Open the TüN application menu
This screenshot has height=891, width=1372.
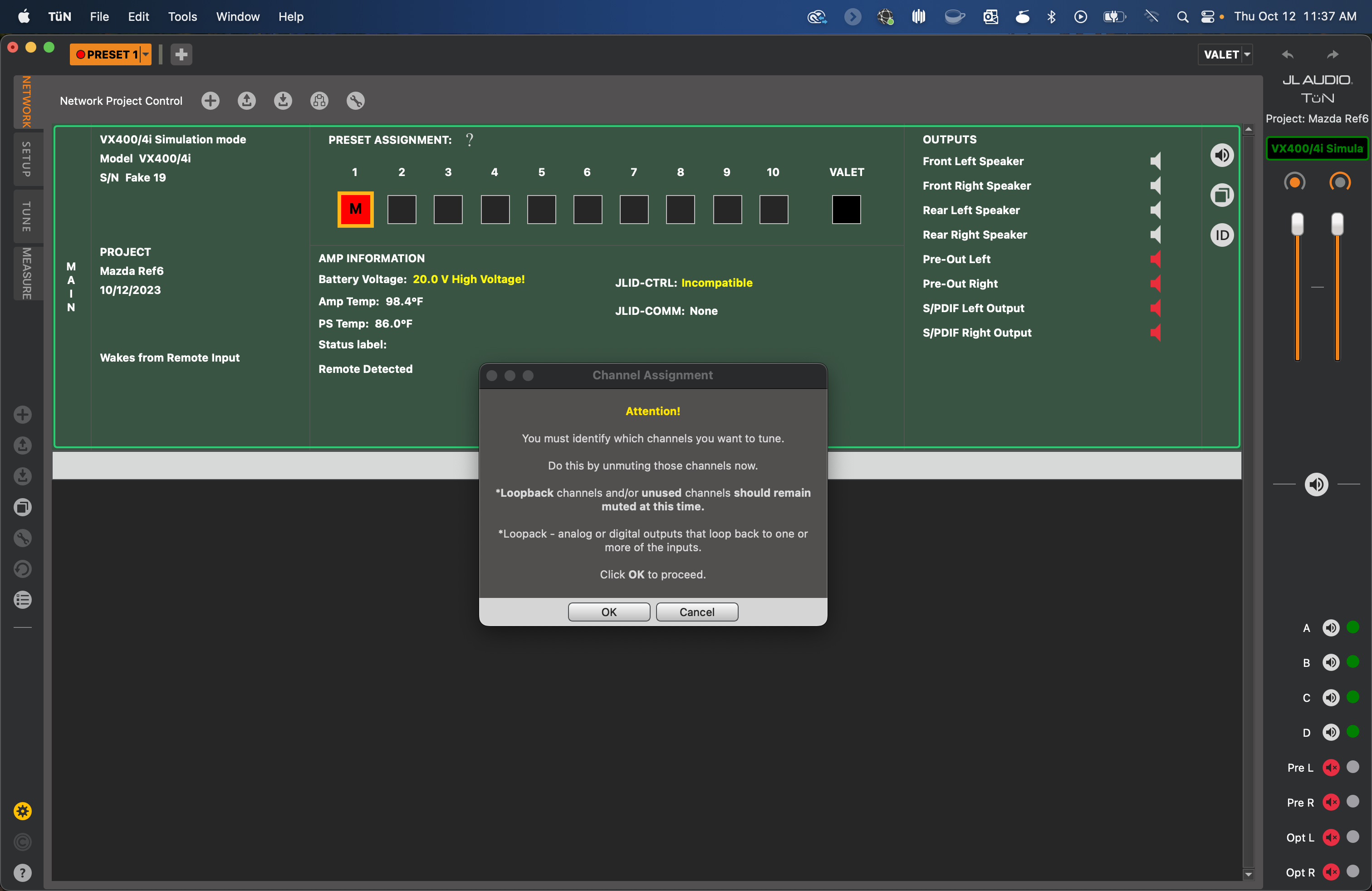coord(59,17)
